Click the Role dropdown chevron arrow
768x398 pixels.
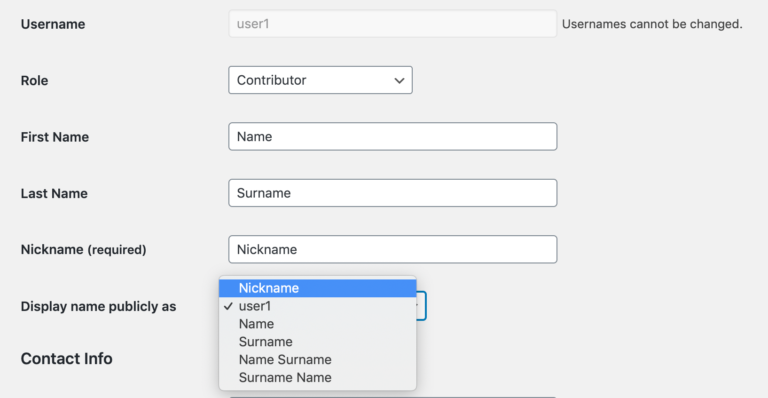pos(399,81)
